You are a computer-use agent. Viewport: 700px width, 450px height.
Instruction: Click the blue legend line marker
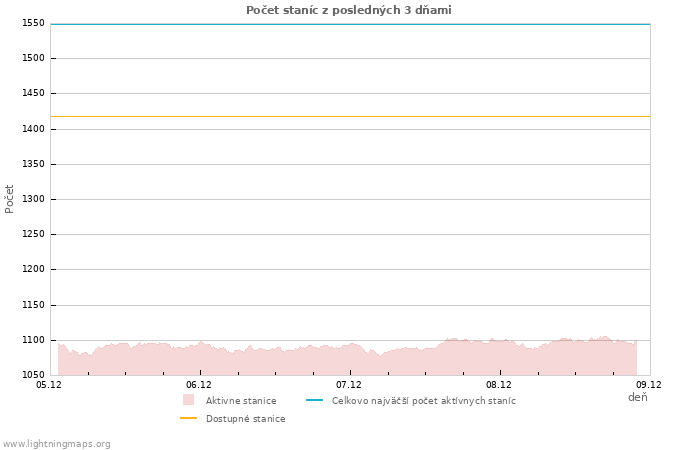pyautogui.click(x=314, y=400)
